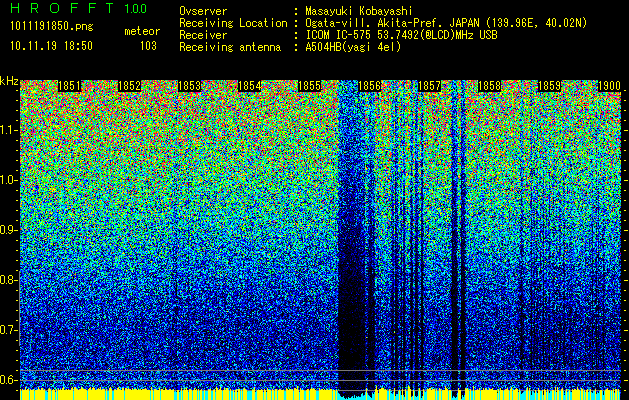This screenshot has height=400, width=629.
Task: Click the 1859 time marker label
Action: point(549,86)
